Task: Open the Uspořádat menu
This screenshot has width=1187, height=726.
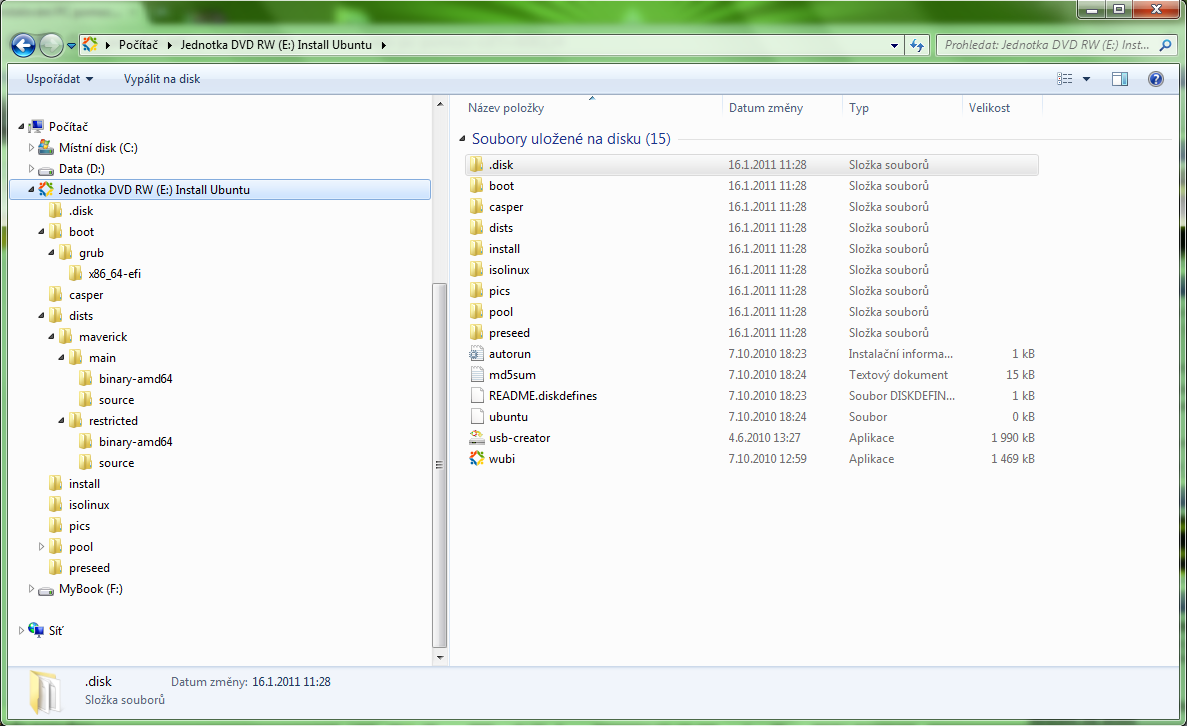Action: pyautogui.click(x=59, y=79)
